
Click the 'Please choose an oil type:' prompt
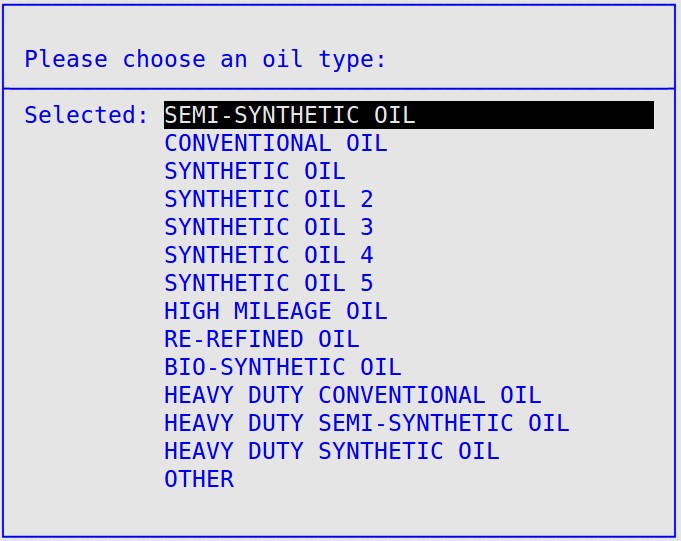(205, 59)
